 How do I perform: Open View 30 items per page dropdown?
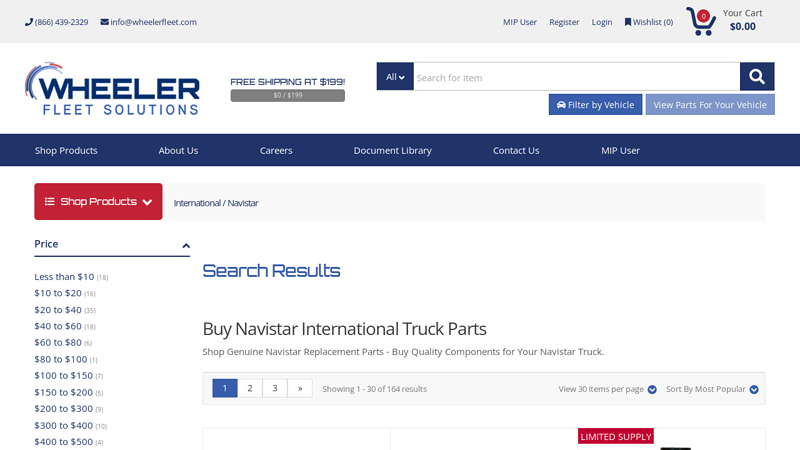608,389
